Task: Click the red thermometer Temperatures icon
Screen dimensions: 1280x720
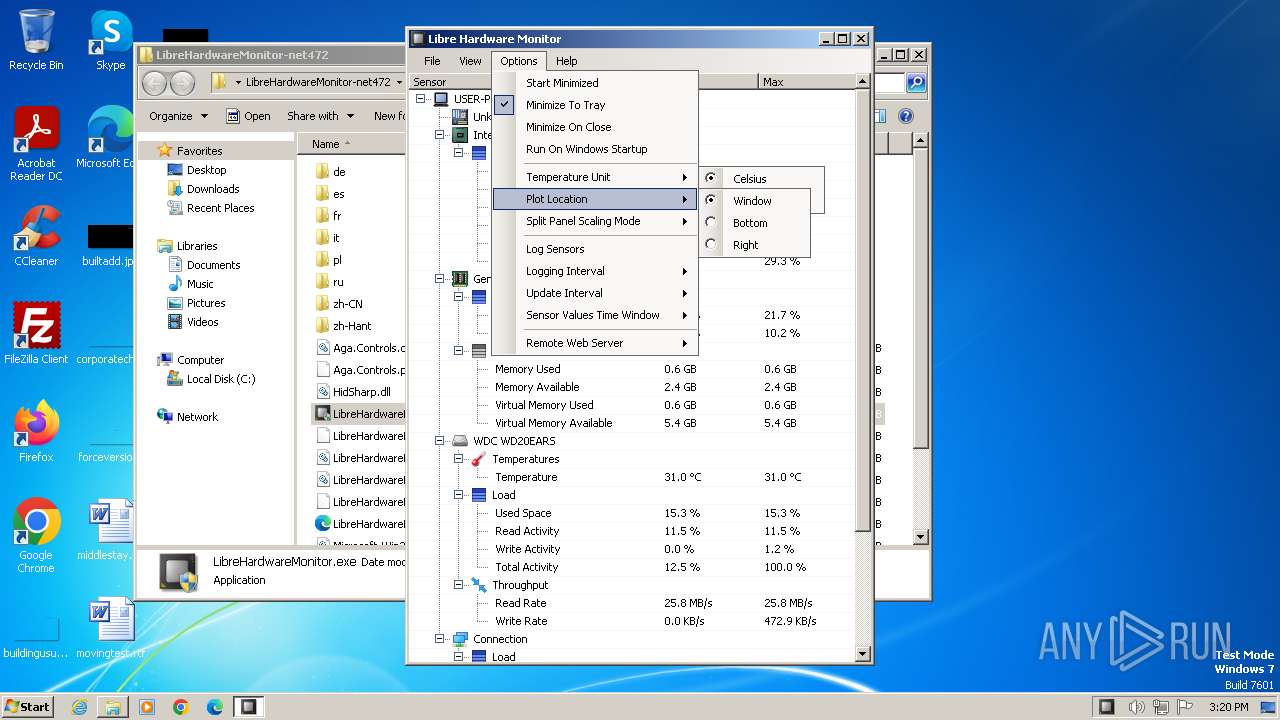Action: [479, 459]
